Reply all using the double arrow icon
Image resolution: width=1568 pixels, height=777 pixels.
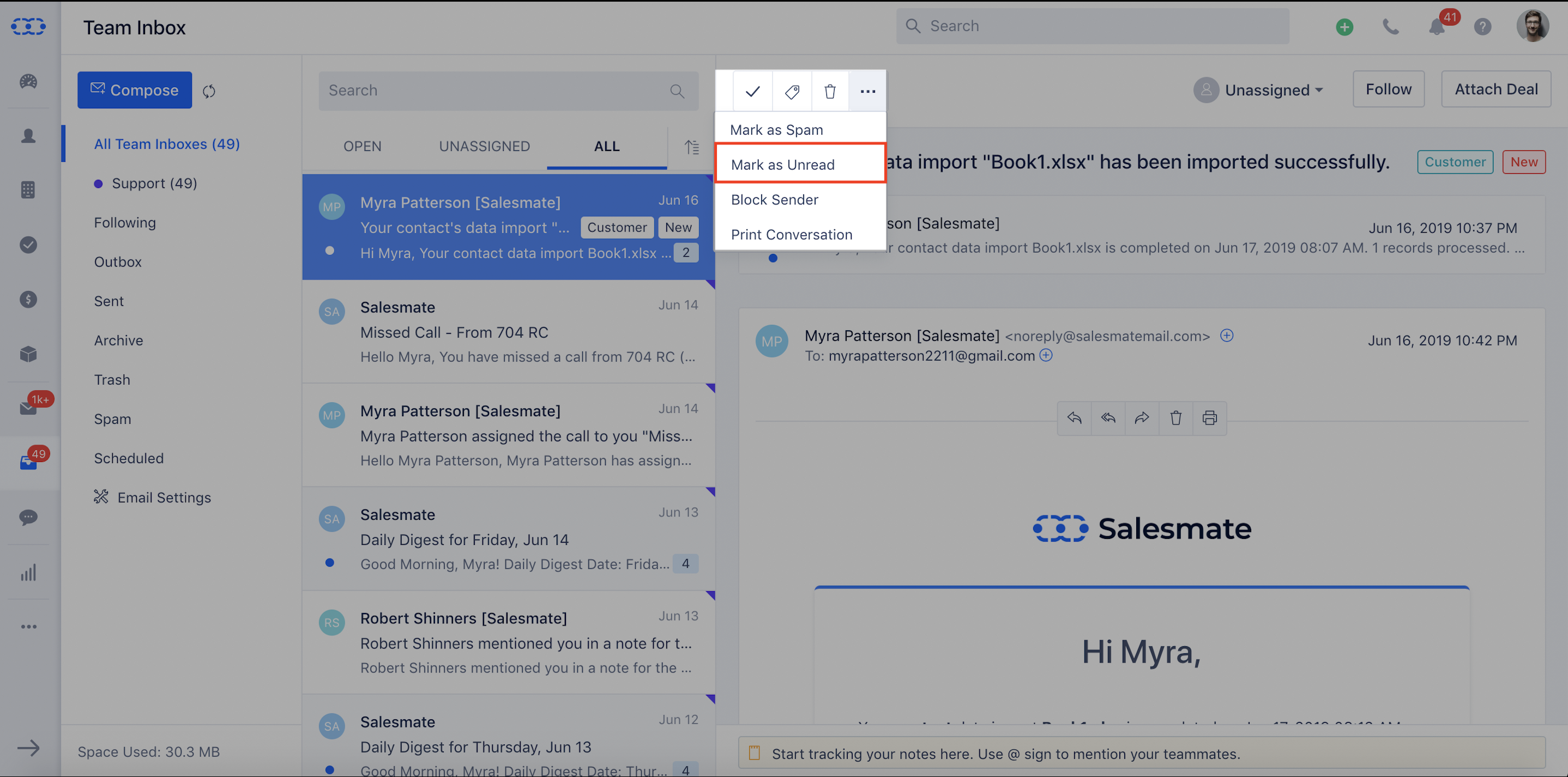(1108, 418)
